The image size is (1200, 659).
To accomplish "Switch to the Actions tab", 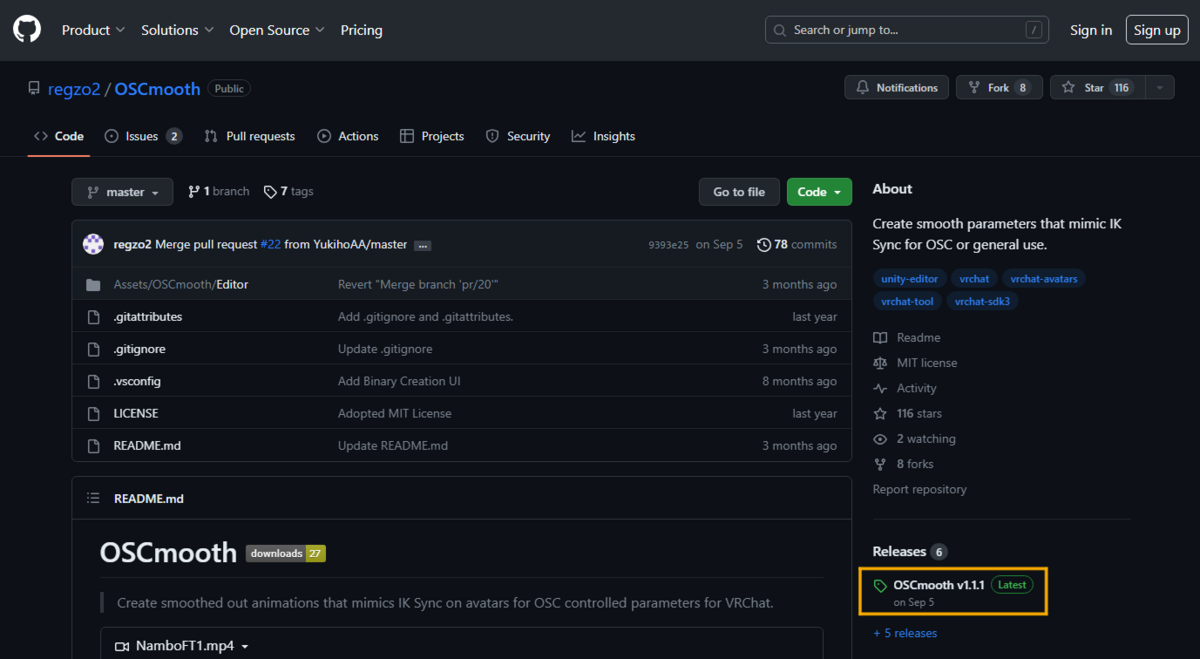I will click(x=348, y=136).
